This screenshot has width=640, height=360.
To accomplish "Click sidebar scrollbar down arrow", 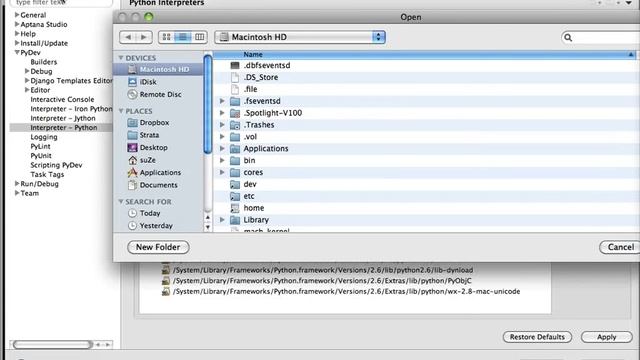I will point(208,227).
